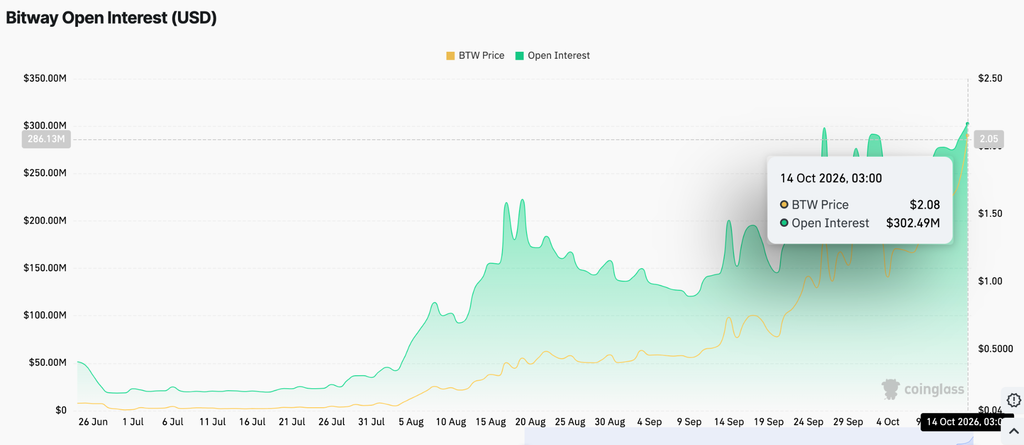
Task: Click the $300.00M left axis label
Action: point(45,125)
